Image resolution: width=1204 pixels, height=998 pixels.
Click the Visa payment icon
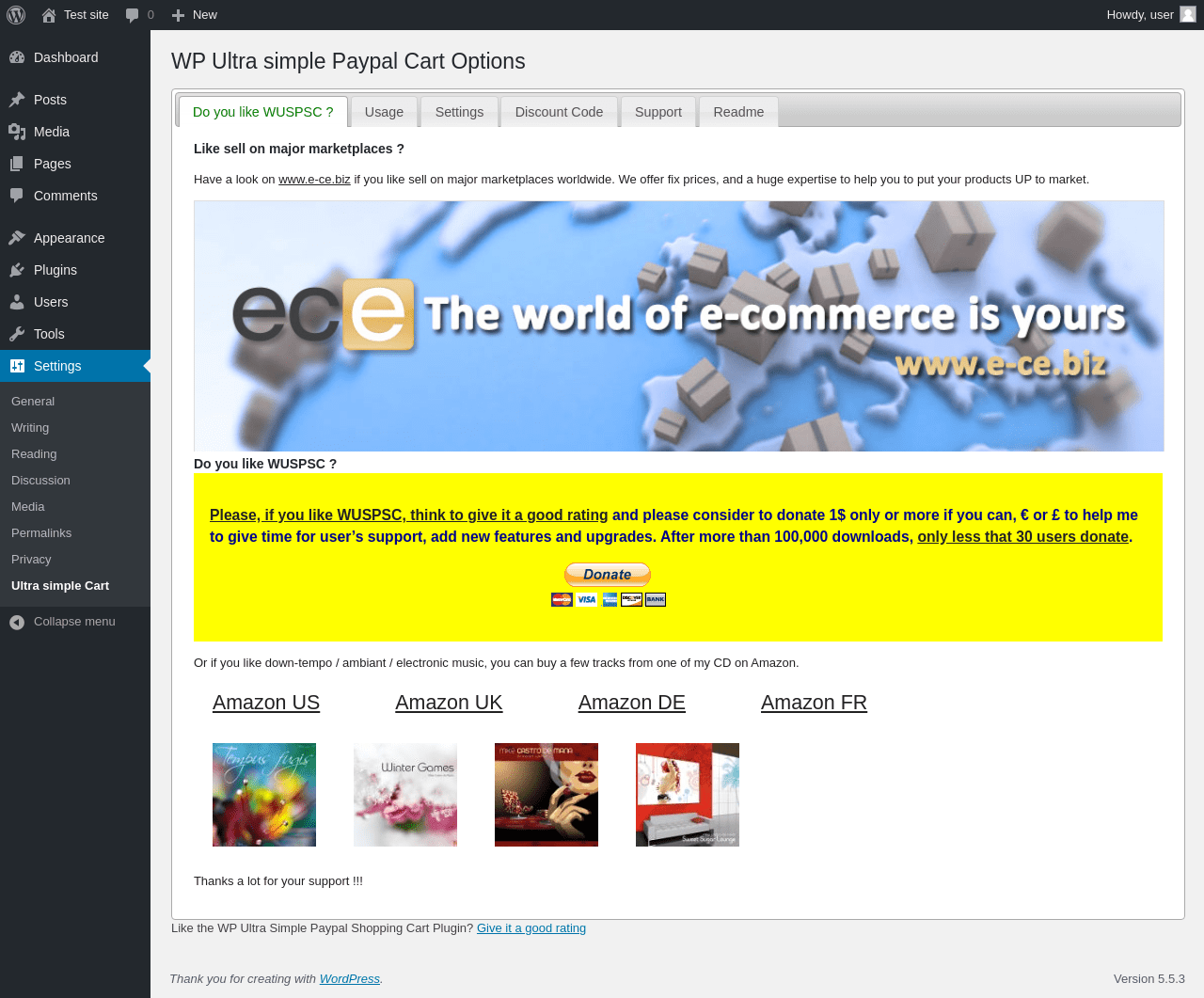[x=587, y=599]
